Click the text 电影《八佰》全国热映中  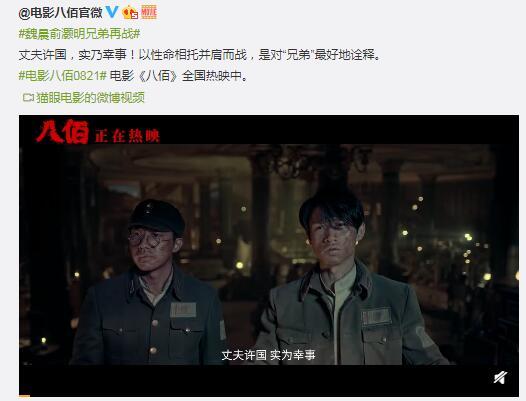[178, 76]
